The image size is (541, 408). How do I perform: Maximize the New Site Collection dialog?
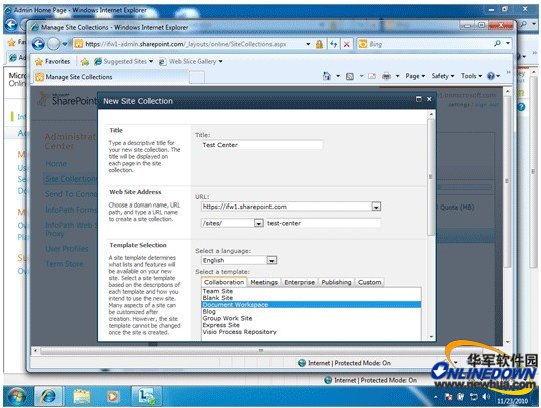click(x=419, y=99)
